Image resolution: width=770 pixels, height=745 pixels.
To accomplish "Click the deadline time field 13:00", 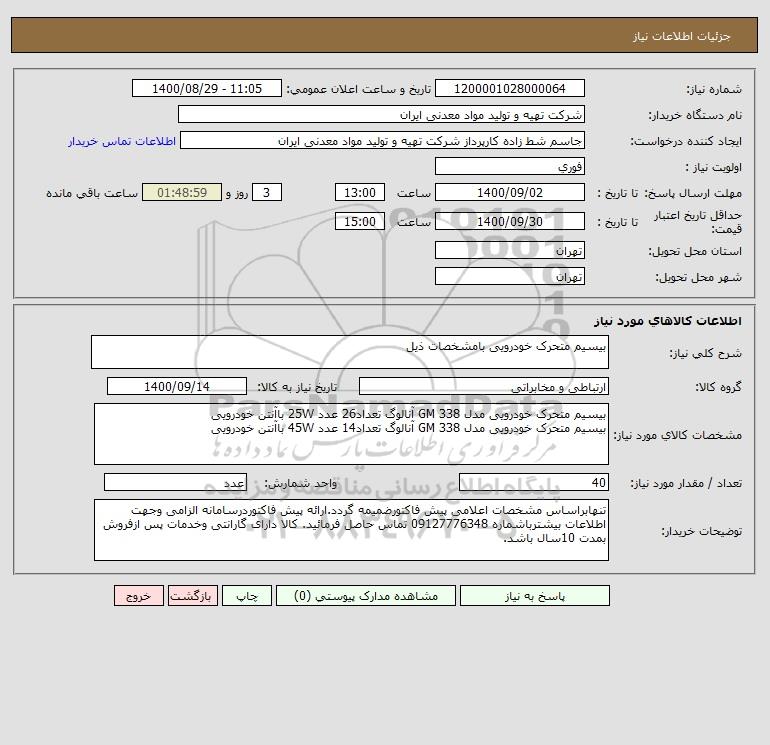I will tap(360, 193).
